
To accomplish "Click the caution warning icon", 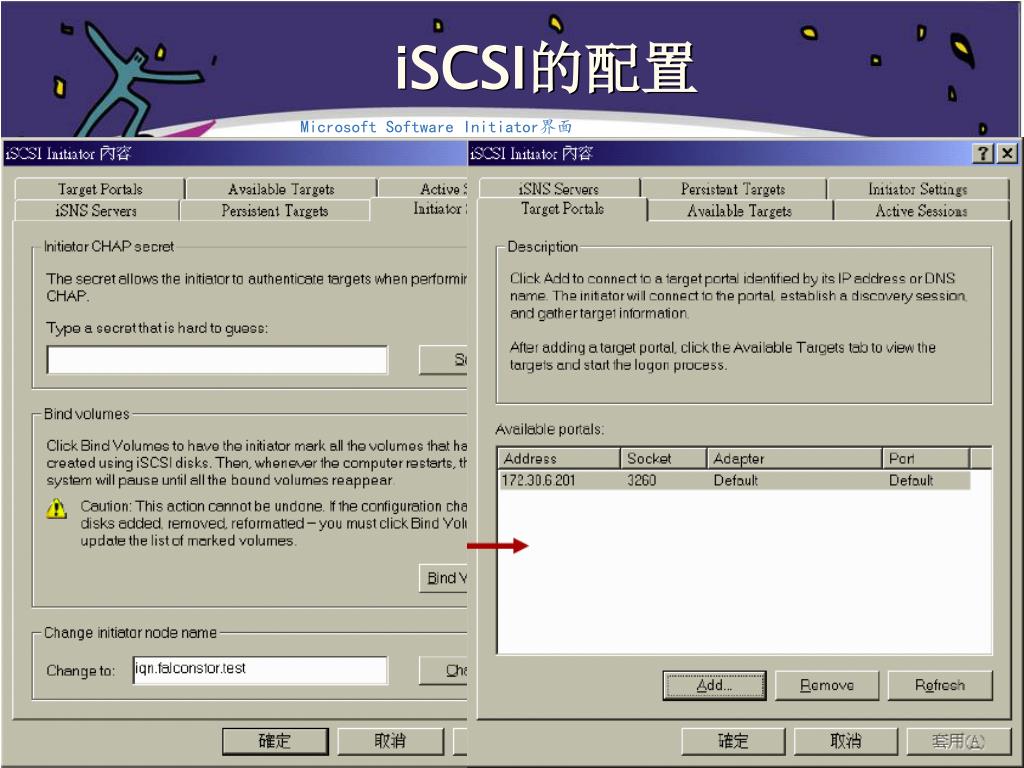I will (57, 508).
